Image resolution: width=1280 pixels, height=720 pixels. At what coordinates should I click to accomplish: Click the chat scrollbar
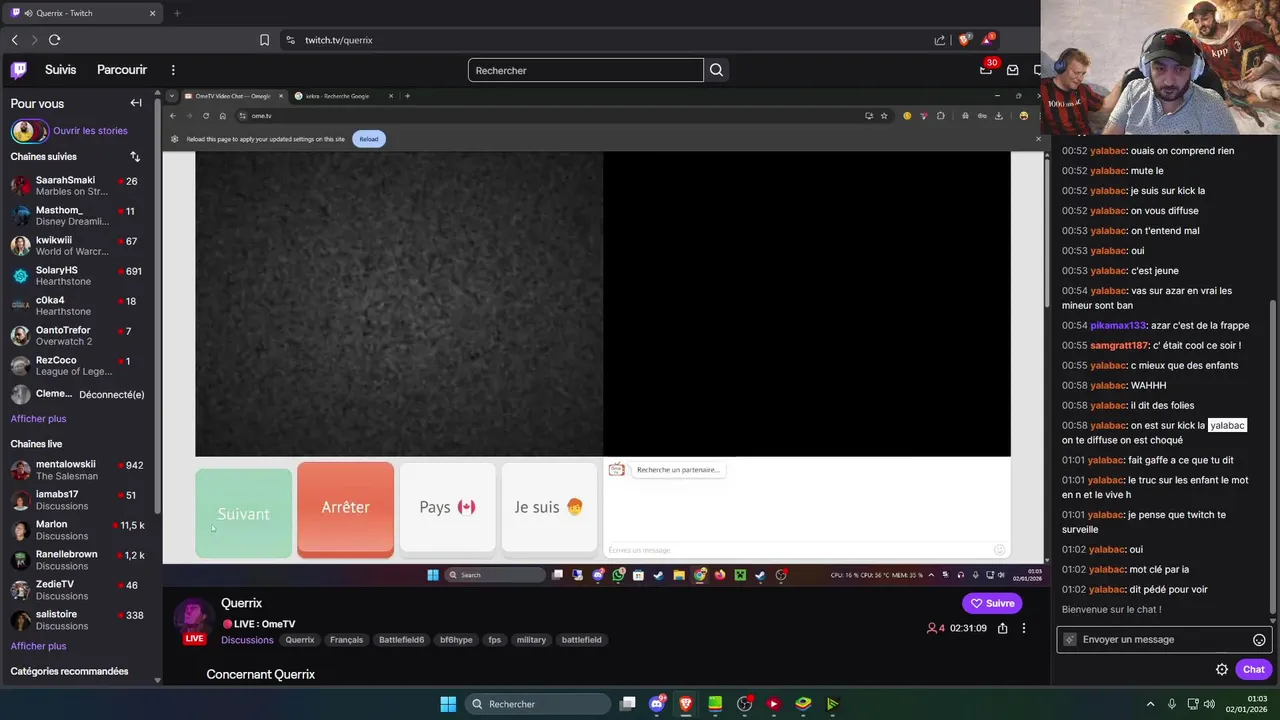(x=1274, y=455)
